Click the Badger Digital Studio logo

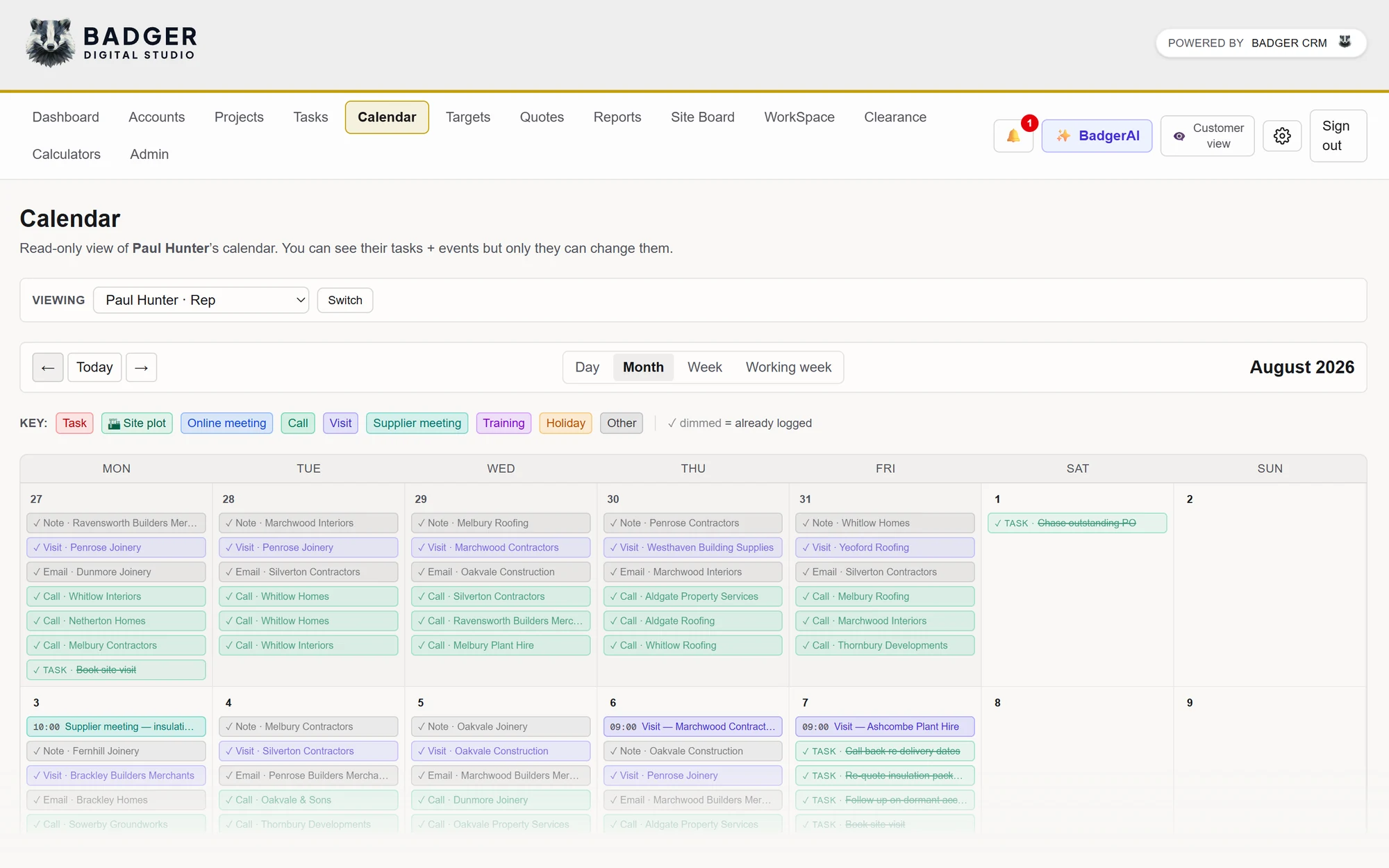click(x=112, y=43)
